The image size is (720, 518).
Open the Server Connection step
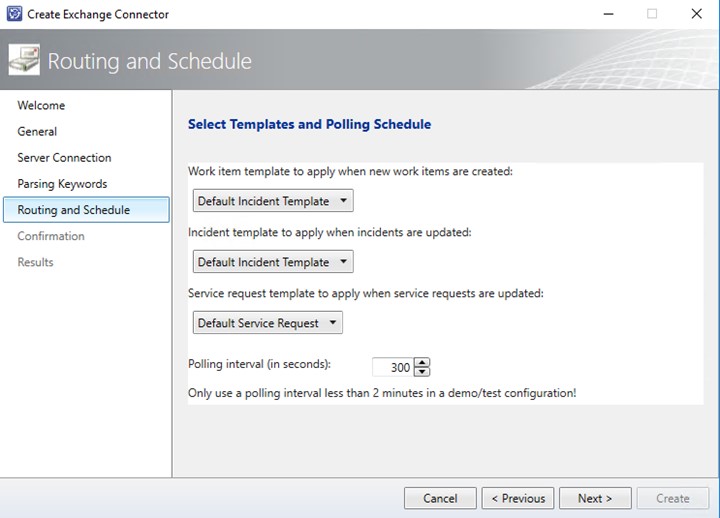(64, 158)
